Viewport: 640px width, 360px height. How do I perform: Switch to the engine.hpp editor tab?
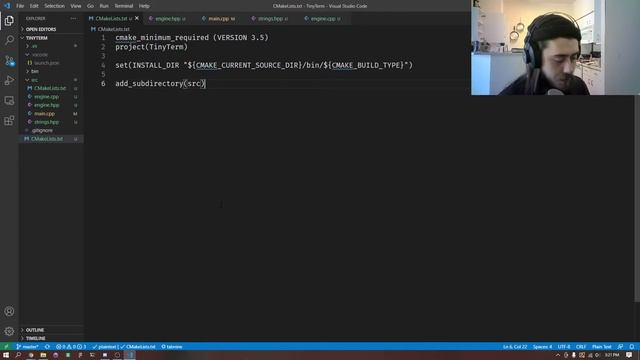(167, 18)
